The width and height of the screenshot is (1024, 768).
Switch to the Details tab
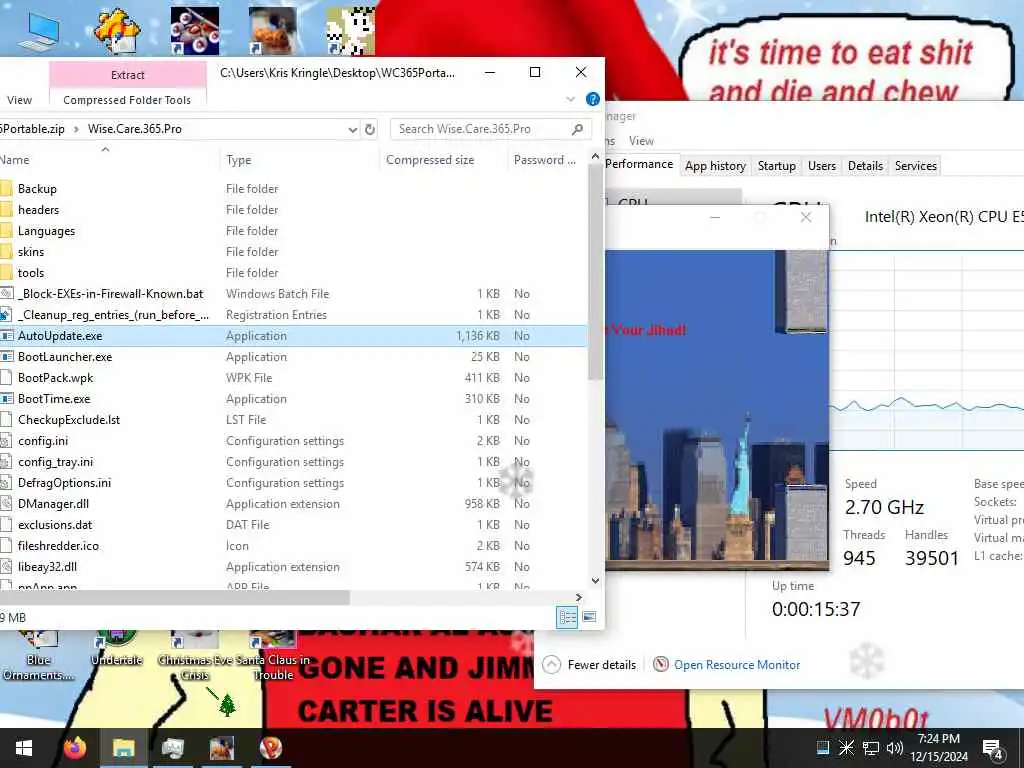pyautogui.click(x=865, y=166)
